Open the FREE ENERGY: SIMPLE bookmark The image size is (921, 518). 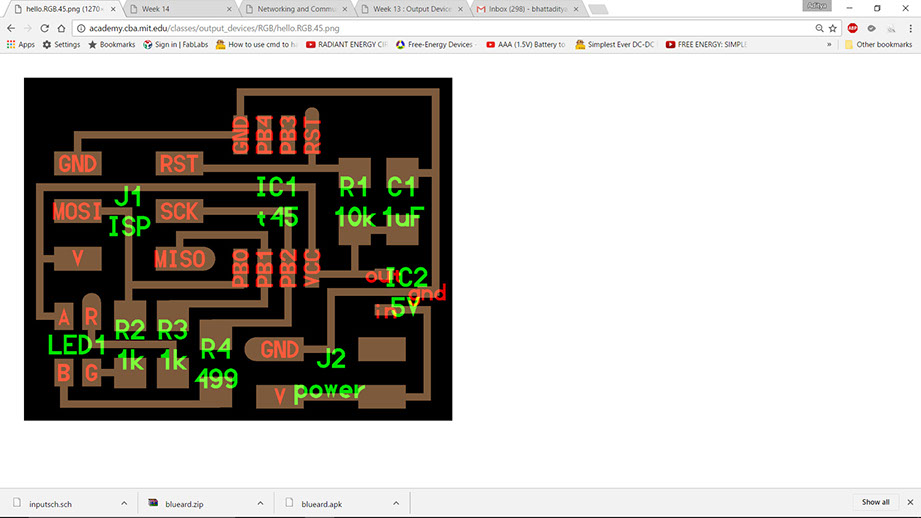coord(706,45)
